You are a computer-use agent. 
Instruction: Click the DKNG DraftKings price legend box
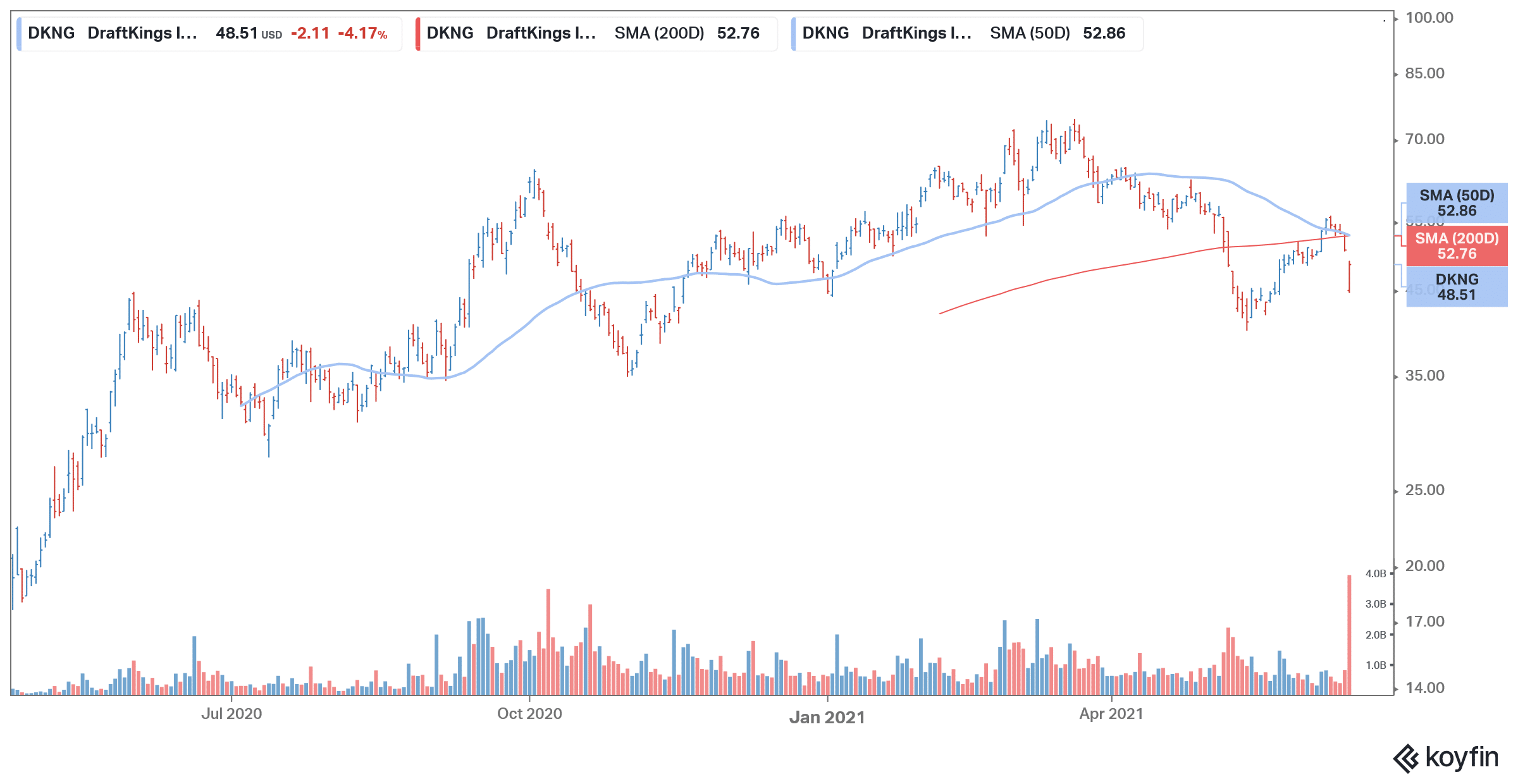pyautogui.click(x=209, y=34)
